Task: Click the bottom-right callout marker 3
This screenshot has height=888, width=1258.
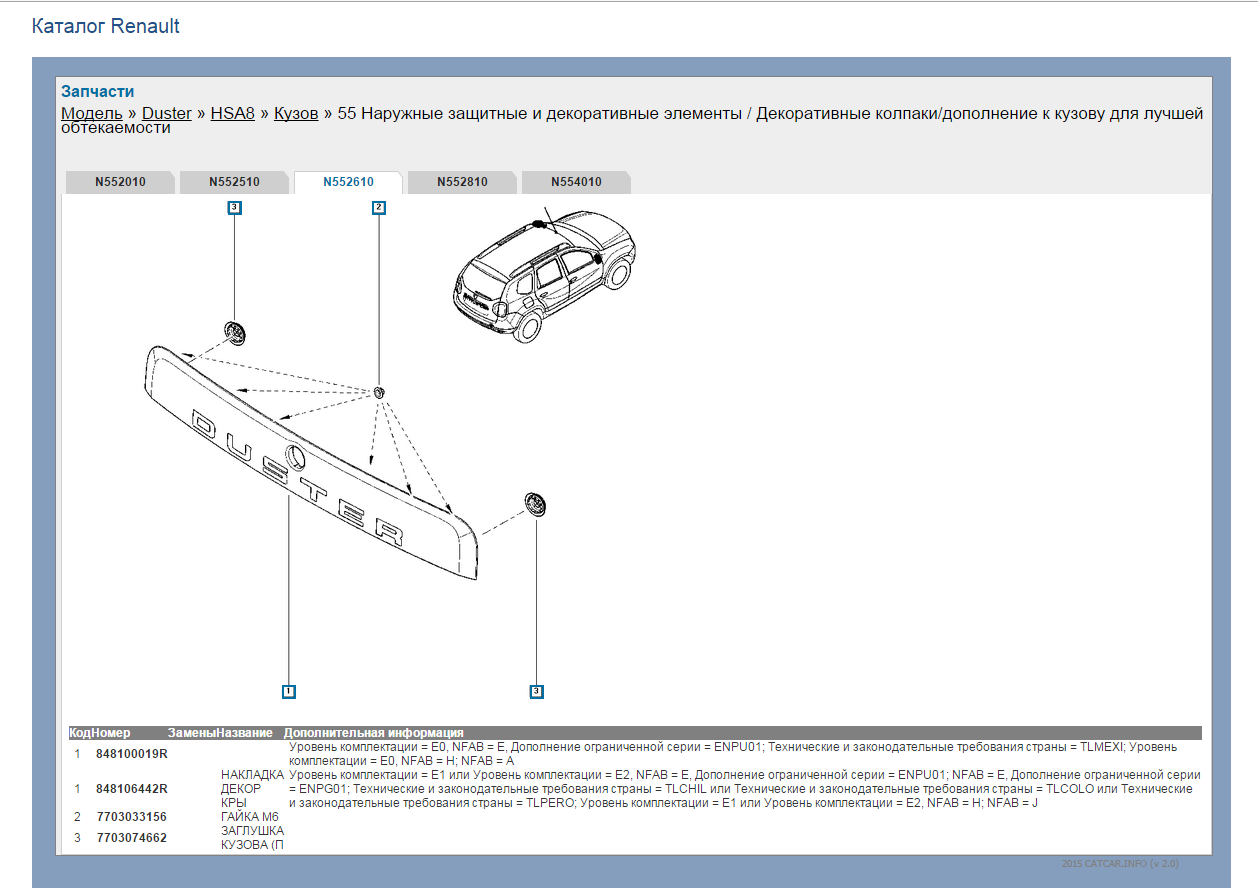Action: (537, 691)
